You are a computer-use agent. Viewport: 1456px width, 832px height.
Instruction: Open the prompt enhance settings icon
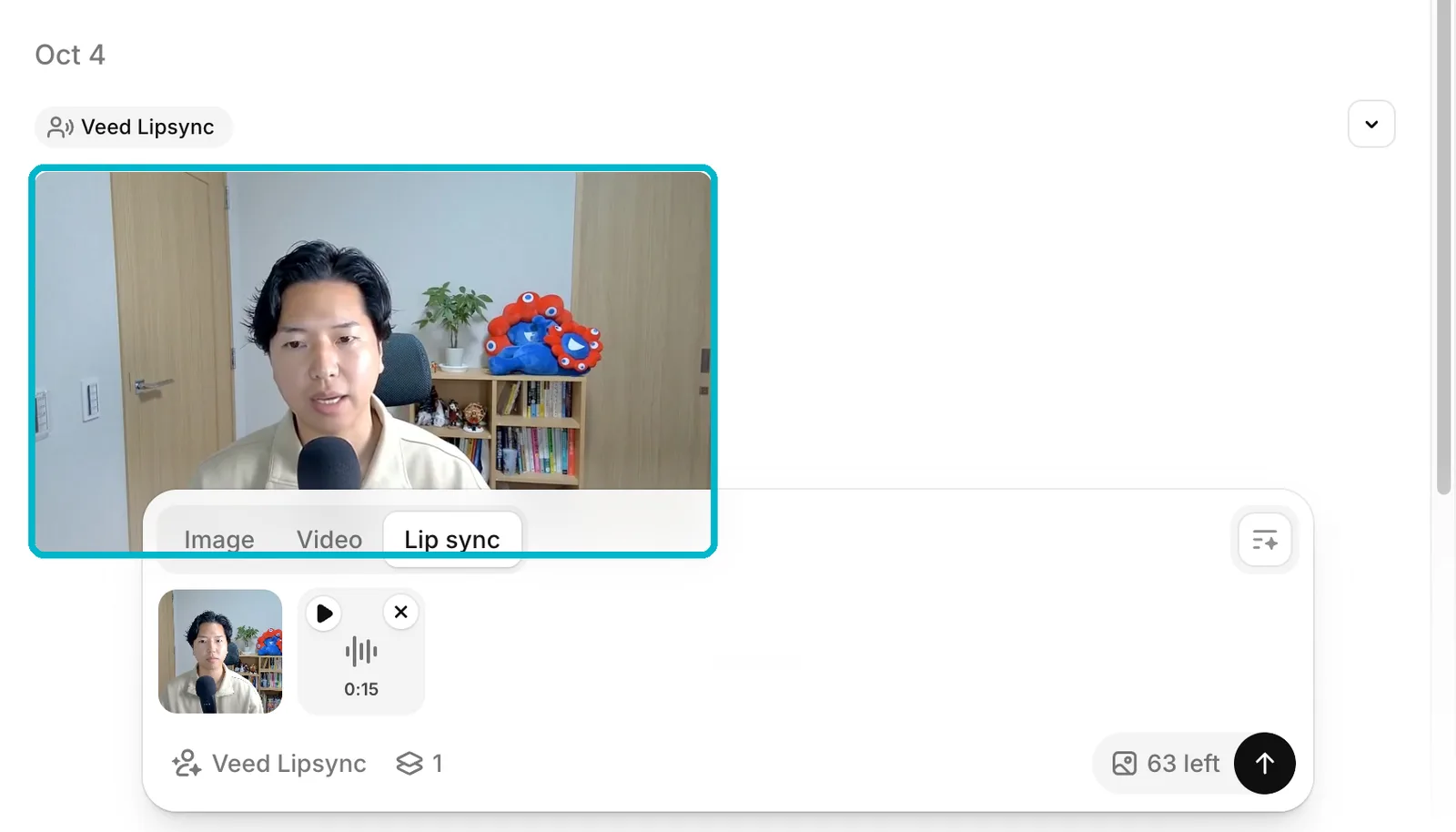1265,541
